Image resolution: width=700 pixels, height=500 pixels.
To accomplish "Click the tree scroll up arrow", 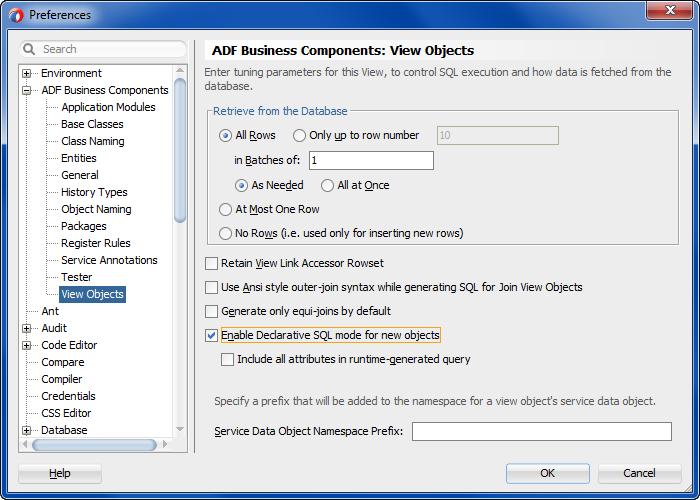I will pyautogui.click(x=180, y=70).
